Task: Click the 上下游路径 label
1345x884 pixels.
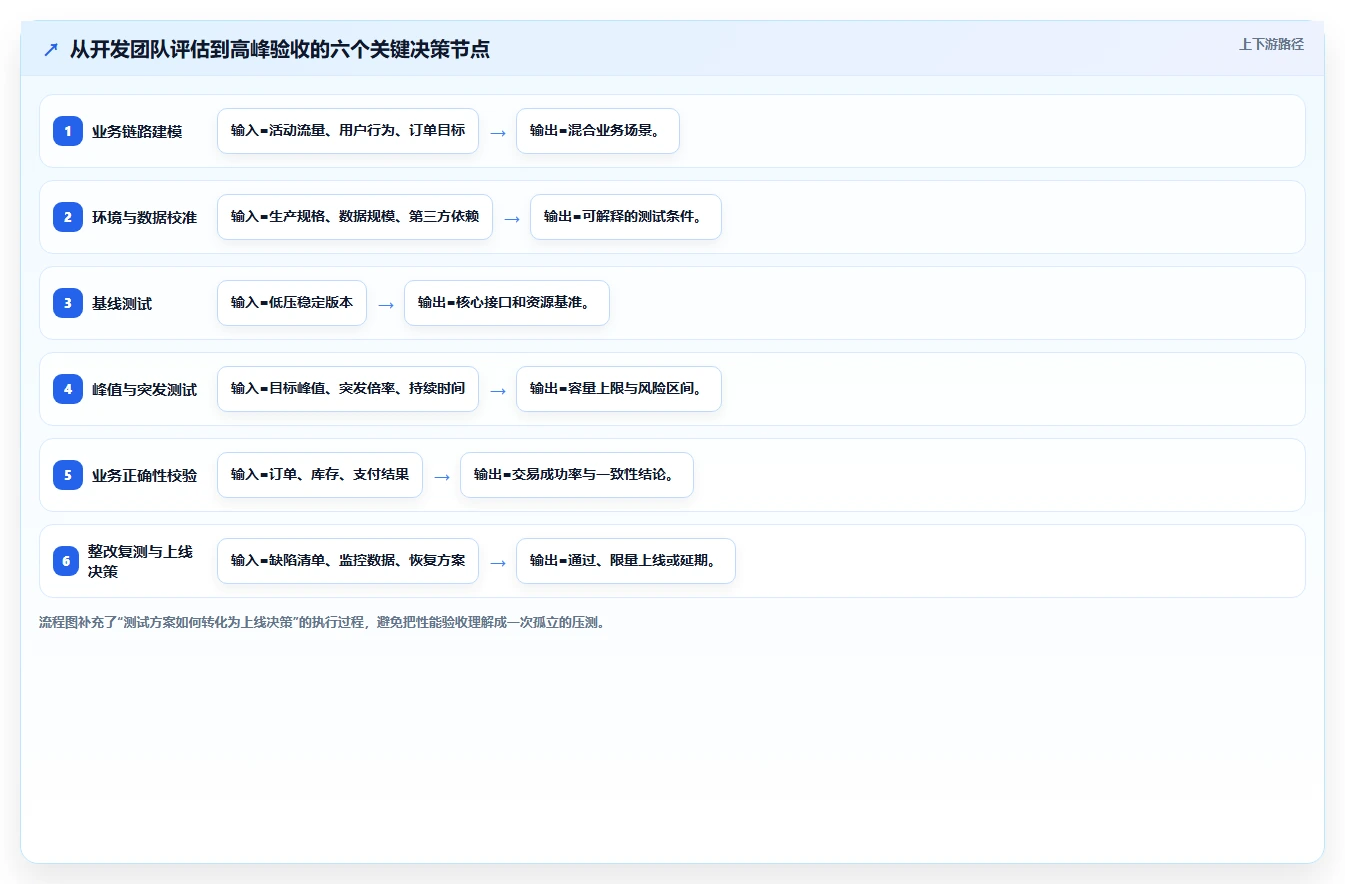Action: [x=1271, y=44]
